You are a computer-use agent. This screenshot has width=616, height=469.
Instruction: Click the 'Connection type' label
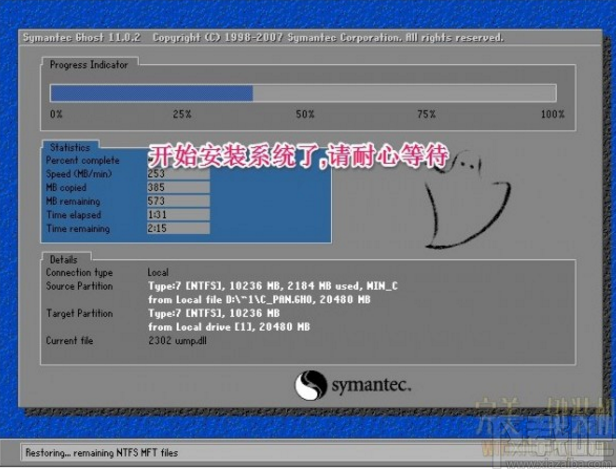pyautogui.click(x=79, y=273)
